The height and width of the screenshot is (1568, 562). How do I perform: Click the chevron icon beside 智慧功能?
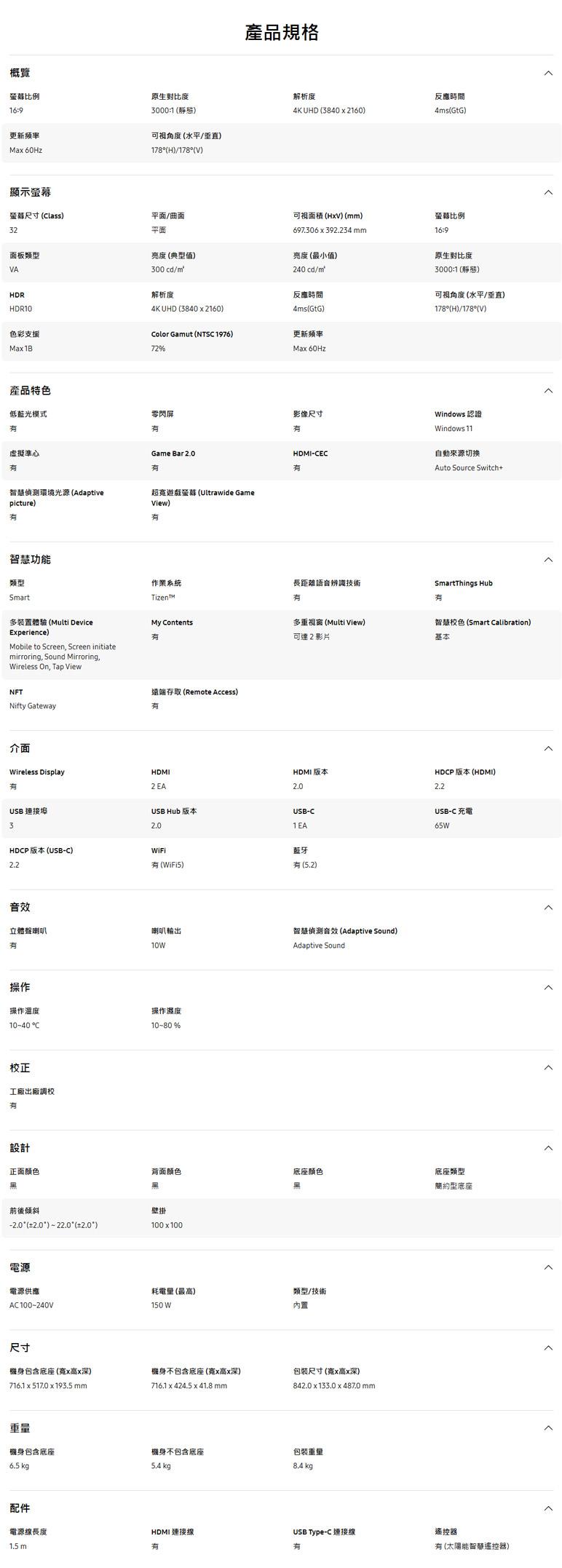(x=548, y=560)
